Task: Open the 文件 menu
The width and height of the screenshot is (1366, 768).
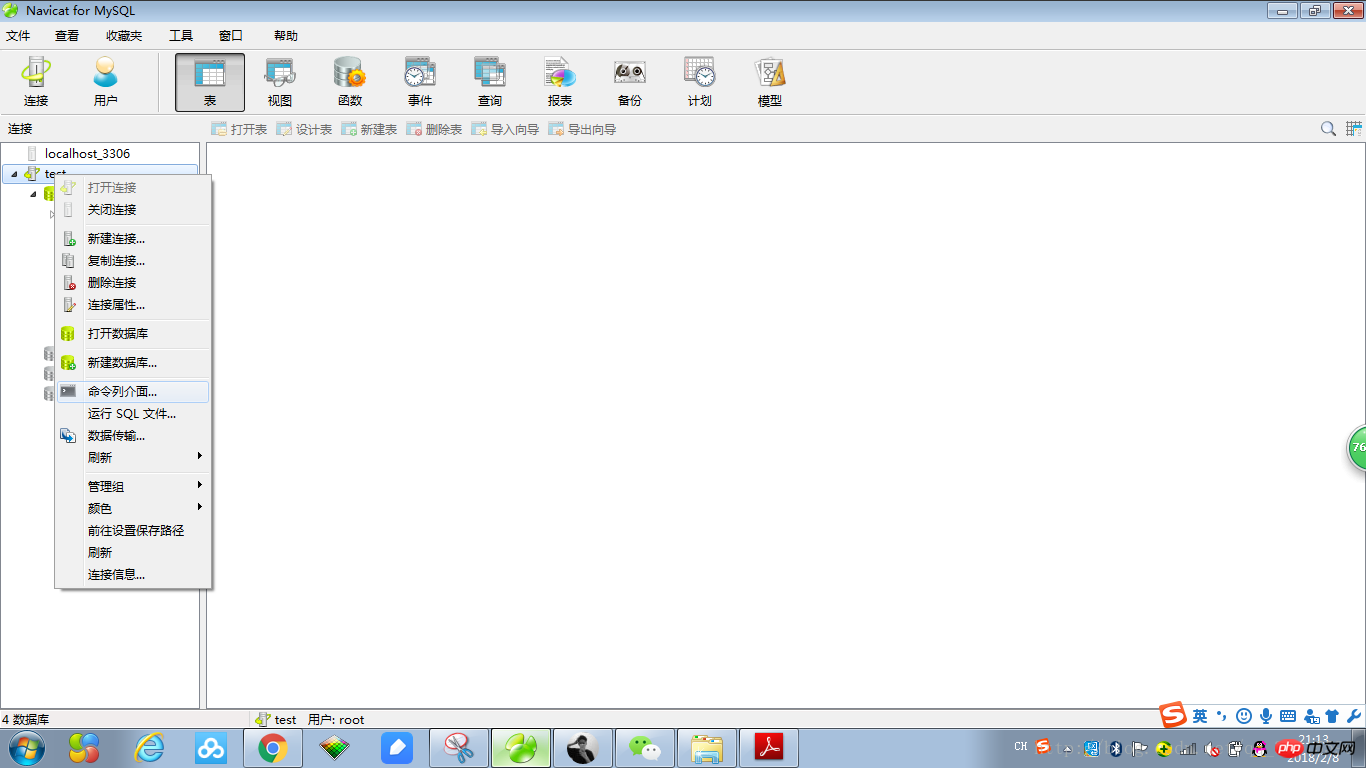Action: pos(18,36)
